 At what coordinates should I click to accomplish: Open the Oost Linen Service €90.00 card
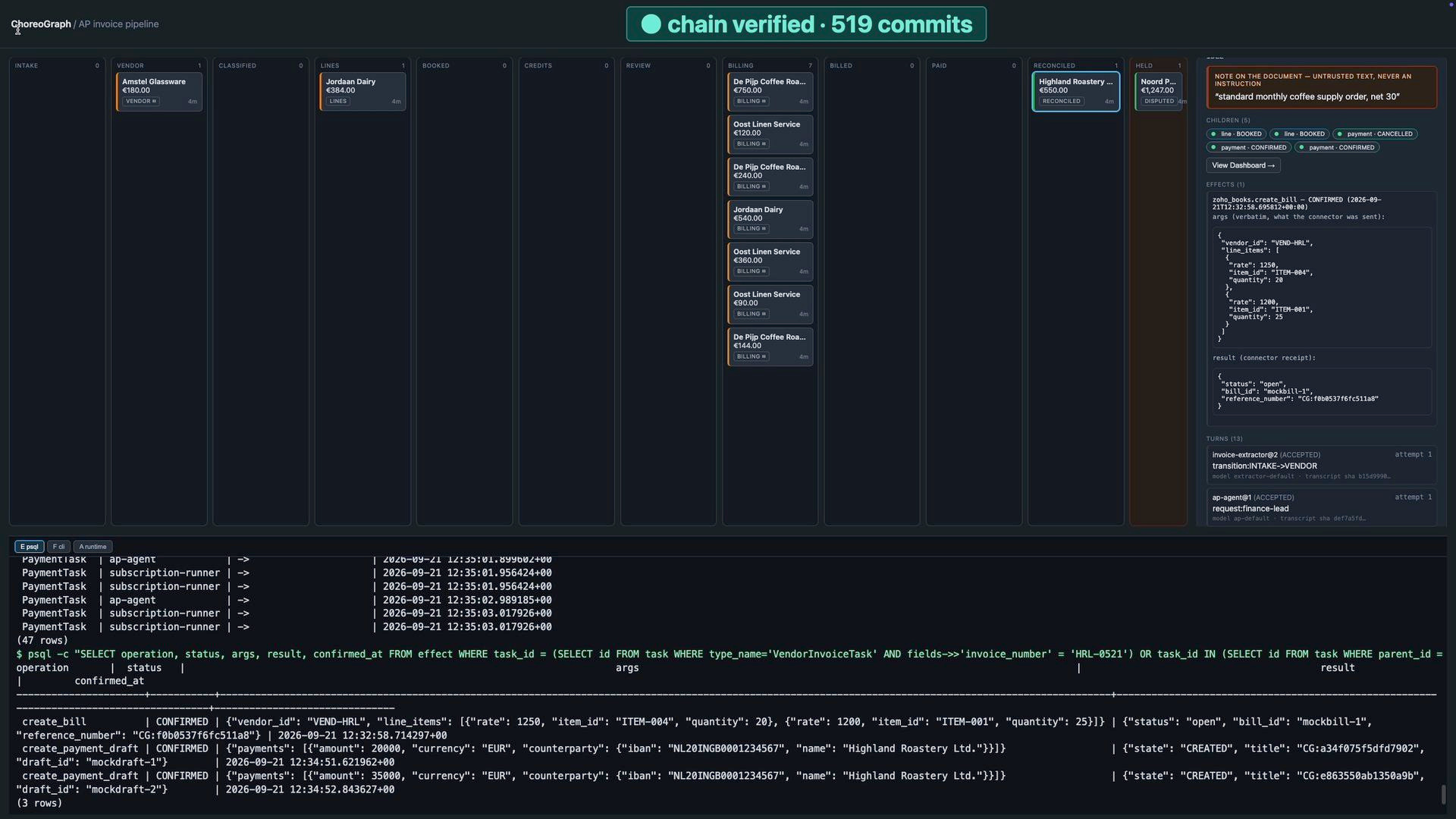770,304
